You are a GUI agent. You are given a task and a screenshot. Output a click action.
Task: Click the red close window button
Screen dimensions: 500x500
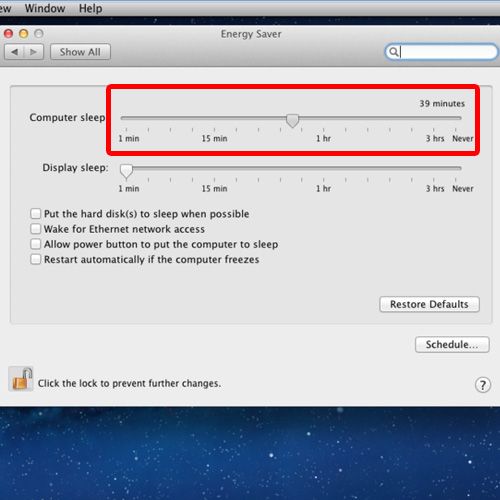tap(8, 33)
